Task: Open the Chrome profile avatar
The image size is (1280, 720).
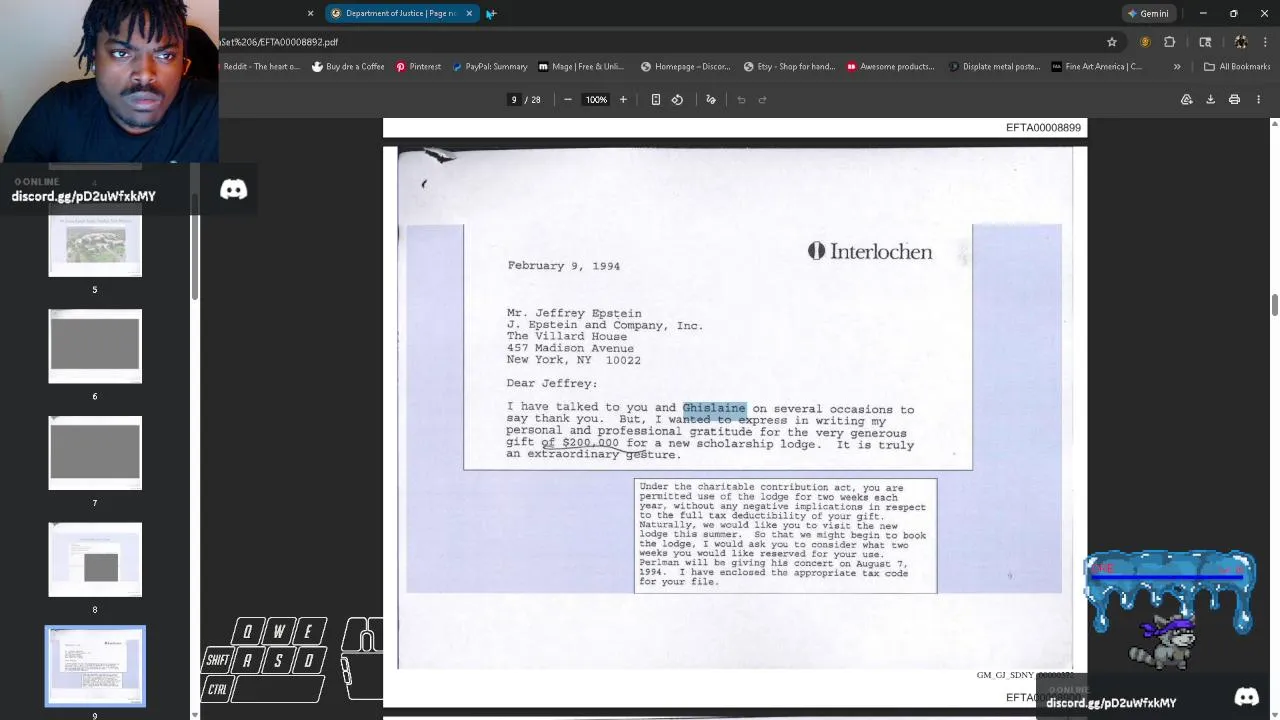Action: (1241, 42)
